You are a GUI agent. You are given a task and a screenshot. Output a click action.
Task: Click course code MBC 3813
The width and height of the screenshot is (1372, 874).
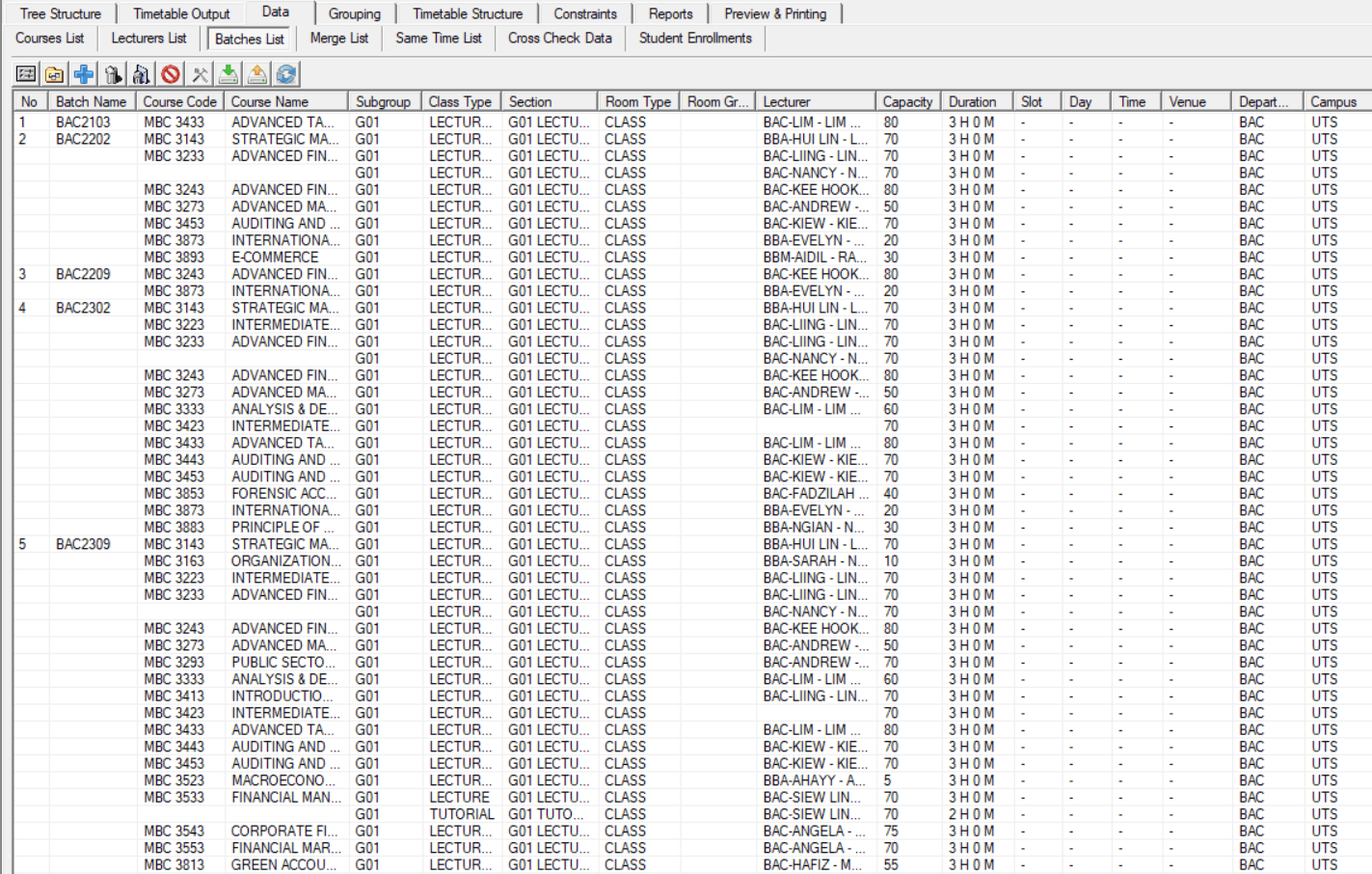click(x=174, y=865)
